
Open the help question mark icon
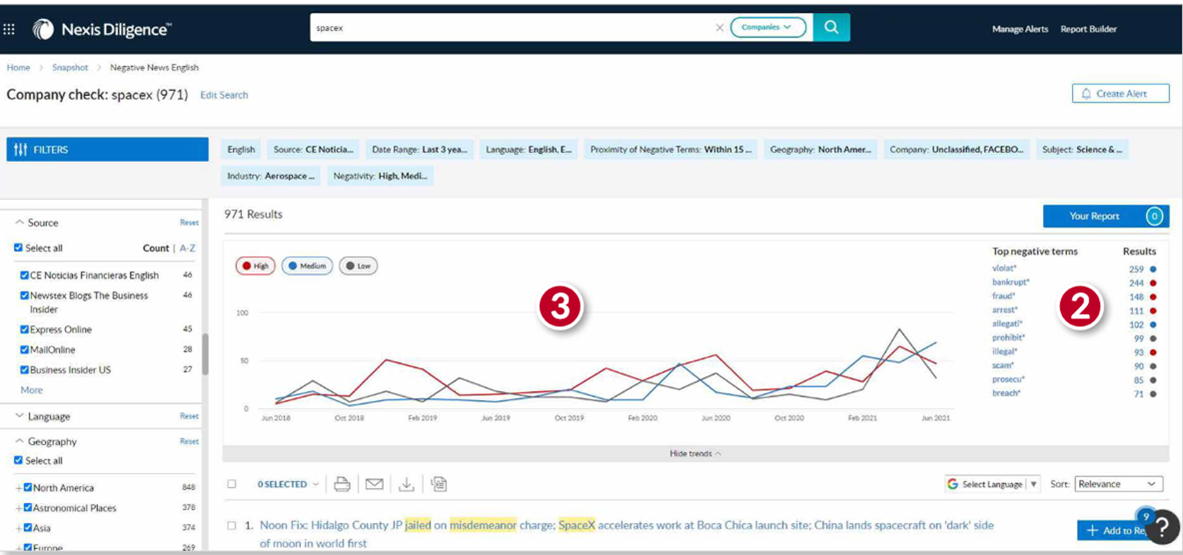1164,525
